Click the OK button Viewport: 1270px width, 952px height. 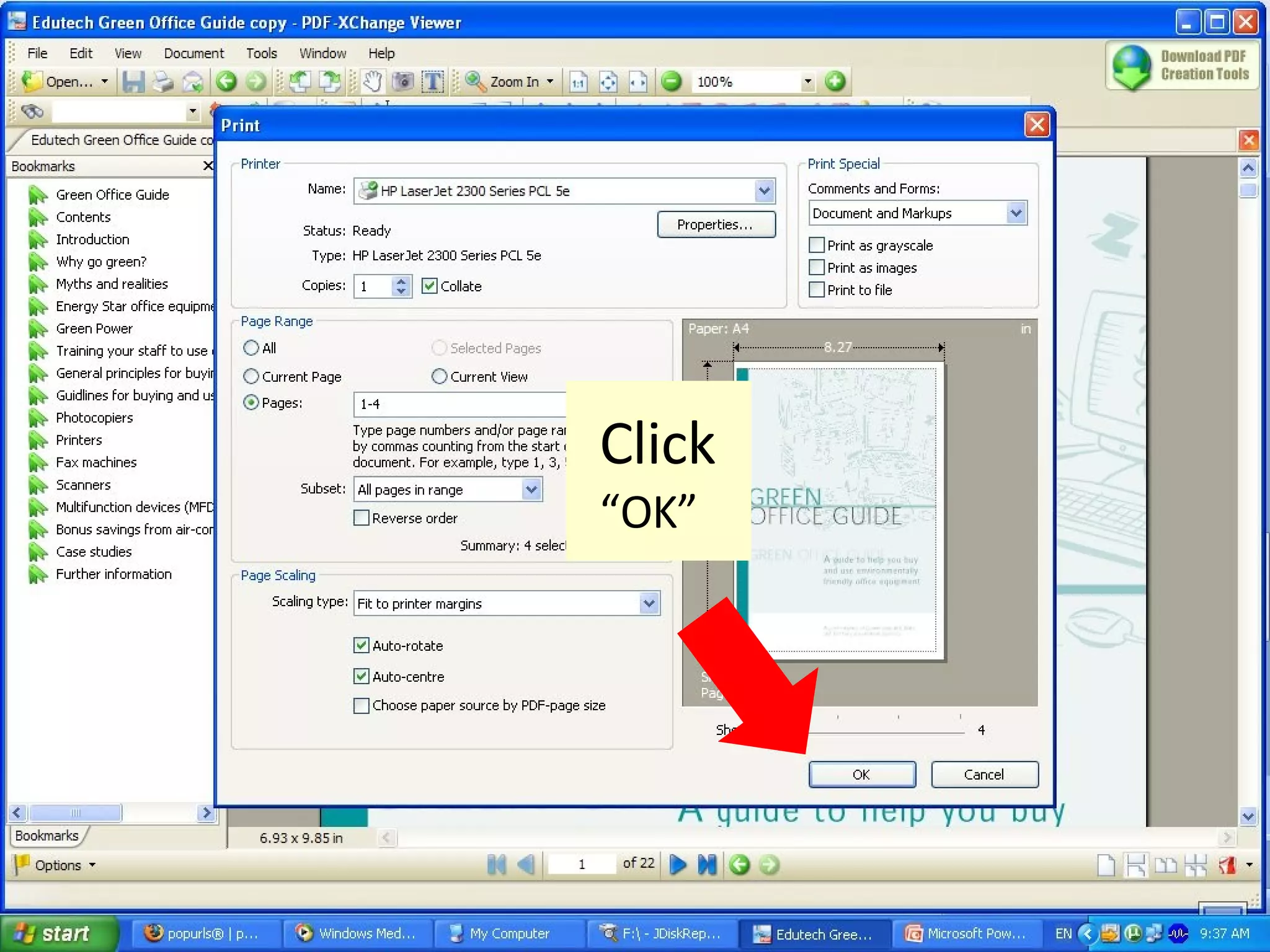862,774
